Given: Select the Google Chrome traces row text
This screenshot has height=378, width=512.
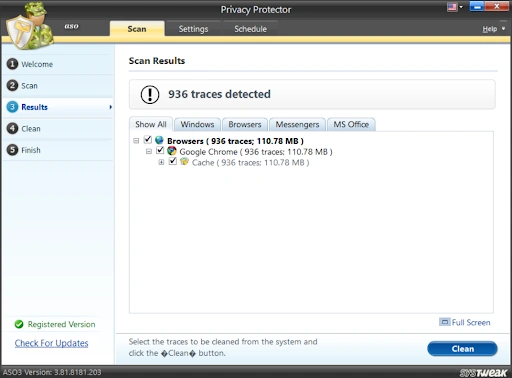Looking at the screenshot, I should pyautogui.click(x=256, y=152).
